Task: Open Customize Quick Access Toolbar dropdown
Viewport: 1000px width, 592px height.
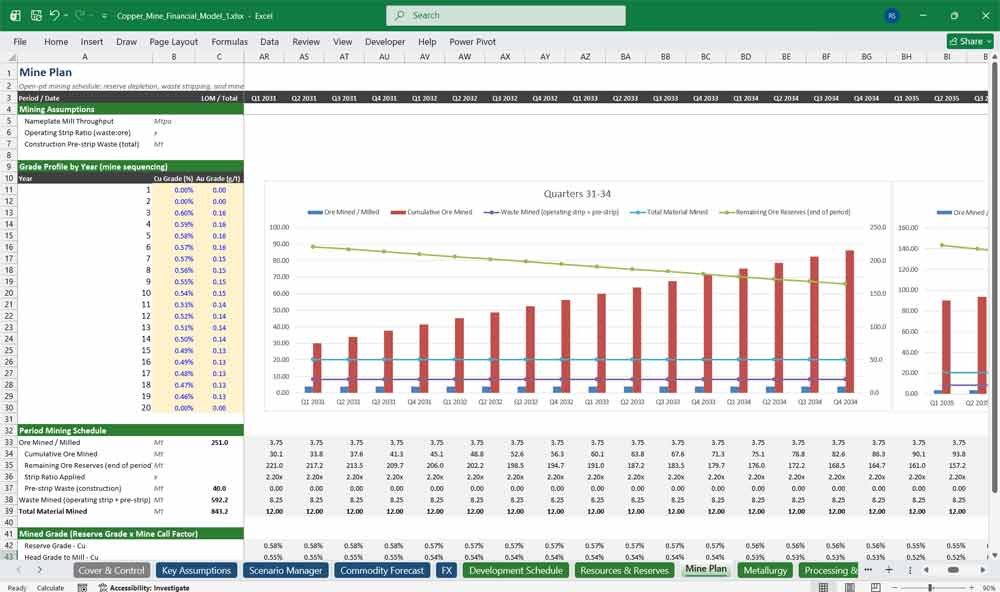Action: (x=104, y=16)
